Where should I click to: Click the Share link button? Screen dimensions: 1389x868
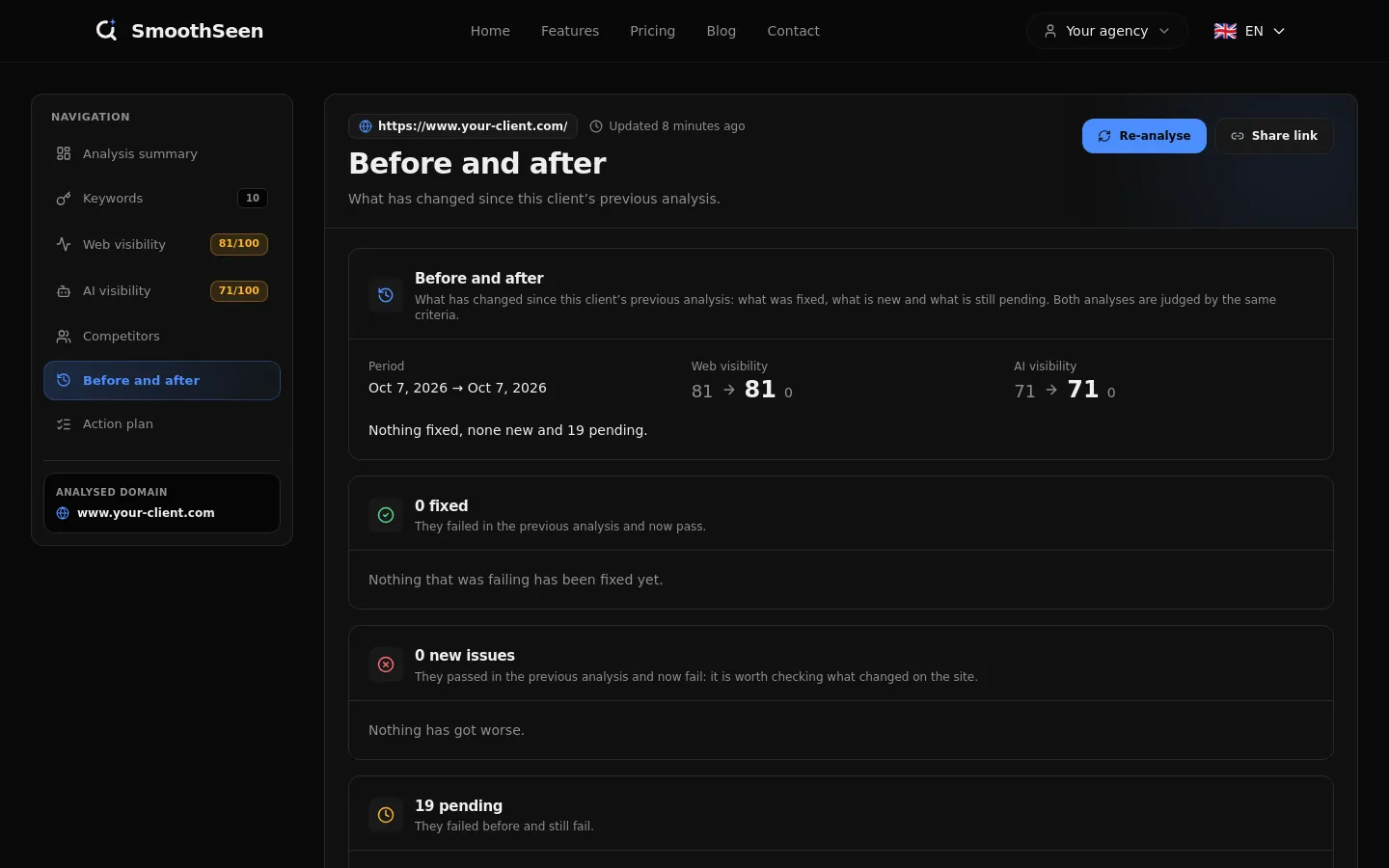click(1274, 136)
